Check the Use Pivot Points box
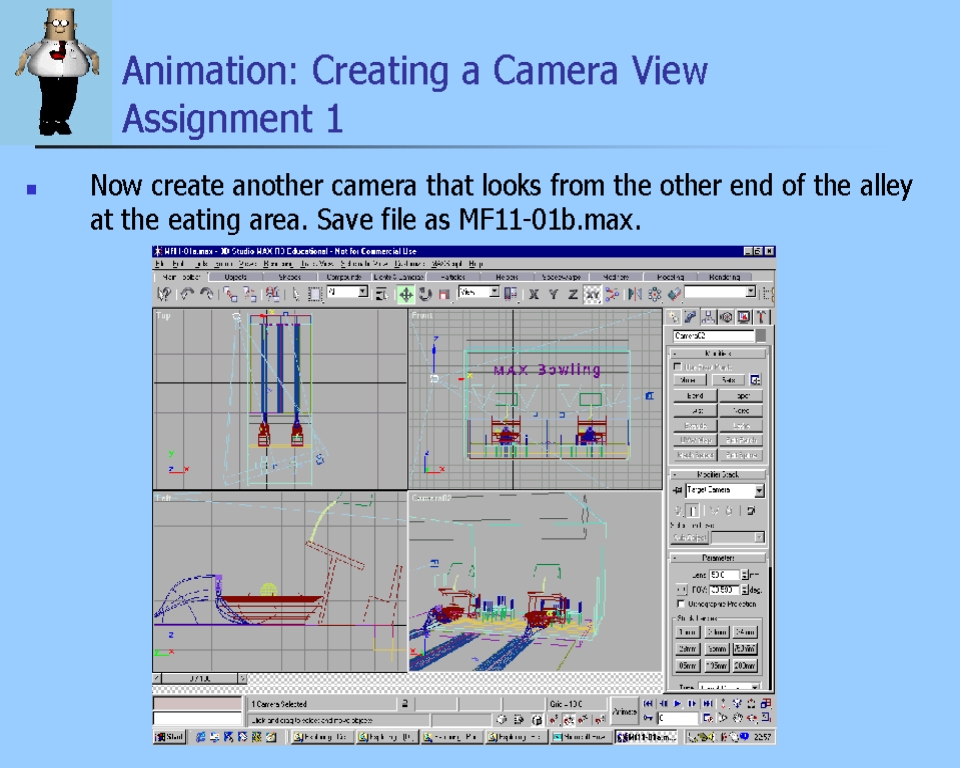 coord(678,367)
